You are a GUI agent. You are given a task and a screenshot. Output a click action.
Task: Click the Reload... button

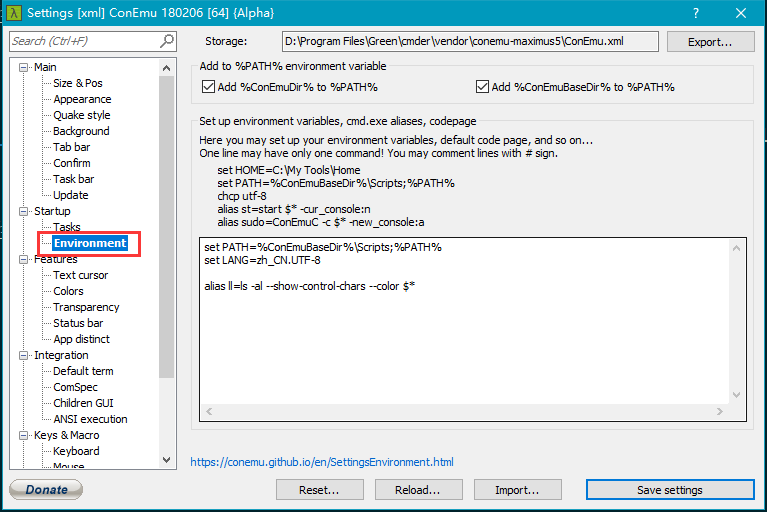(418, 490)
